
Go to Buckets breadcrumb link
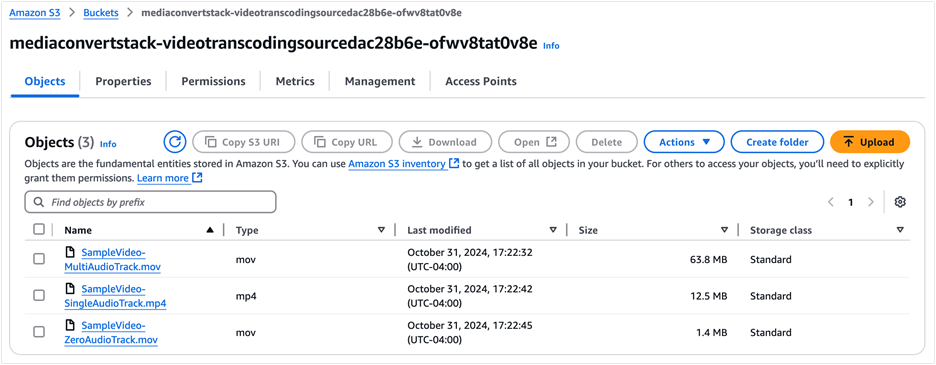101,13
